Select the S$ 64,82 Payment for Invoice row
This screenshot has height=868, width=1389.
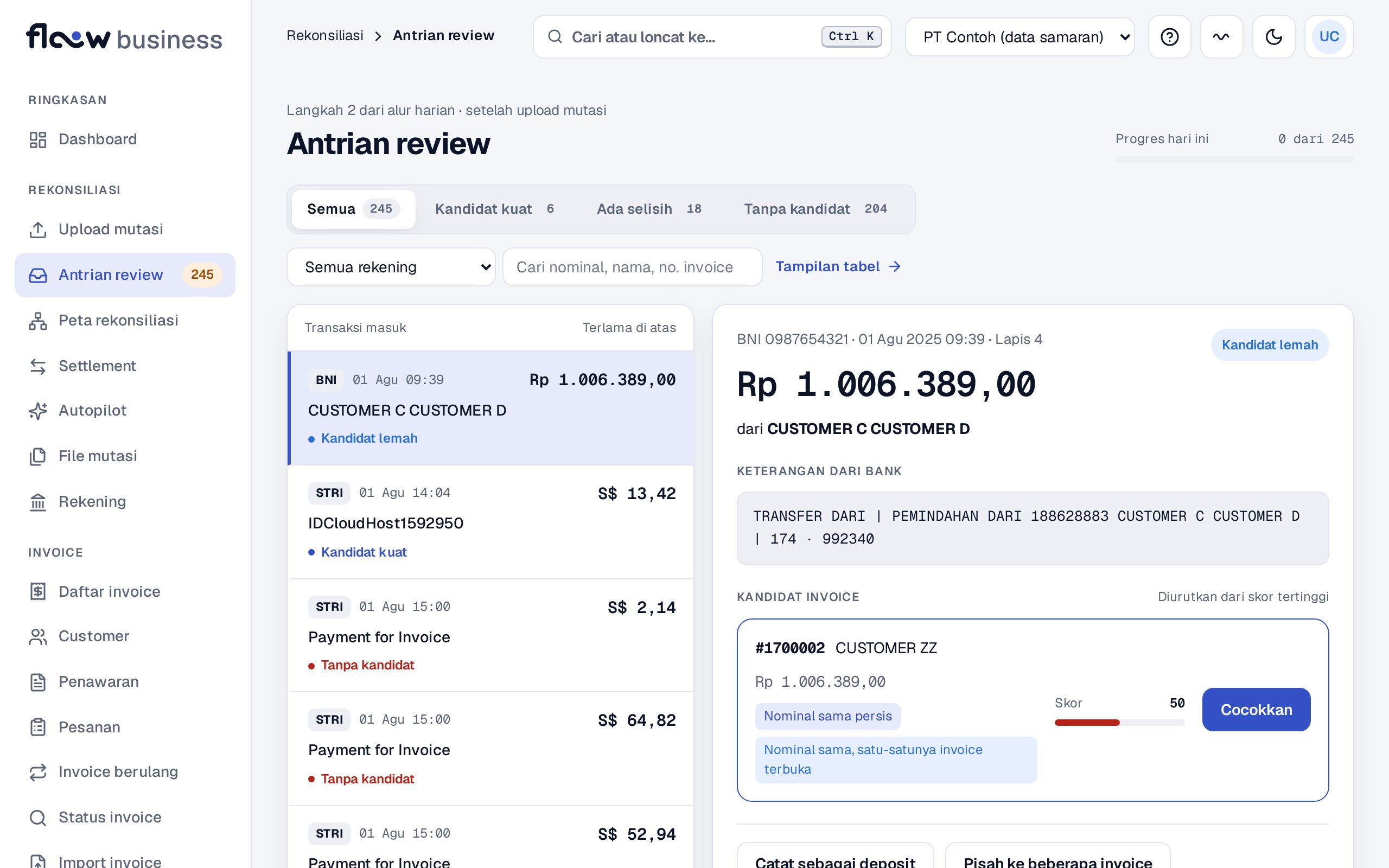(x=490, y=749)
